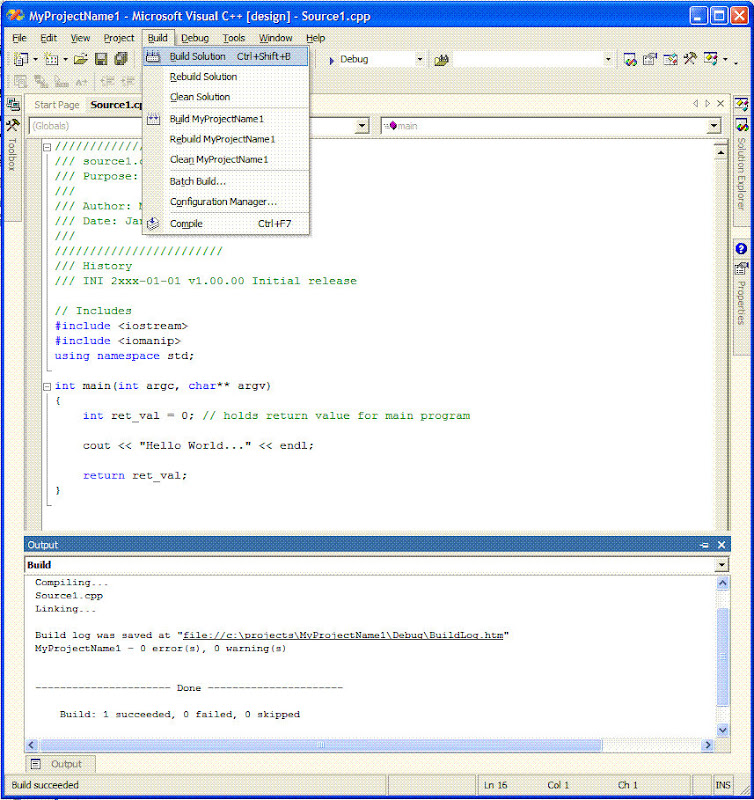This screenshot has height=800, width=754.
Task: Open the toolbar options overflow arrow
Action: tap(736, 62)
